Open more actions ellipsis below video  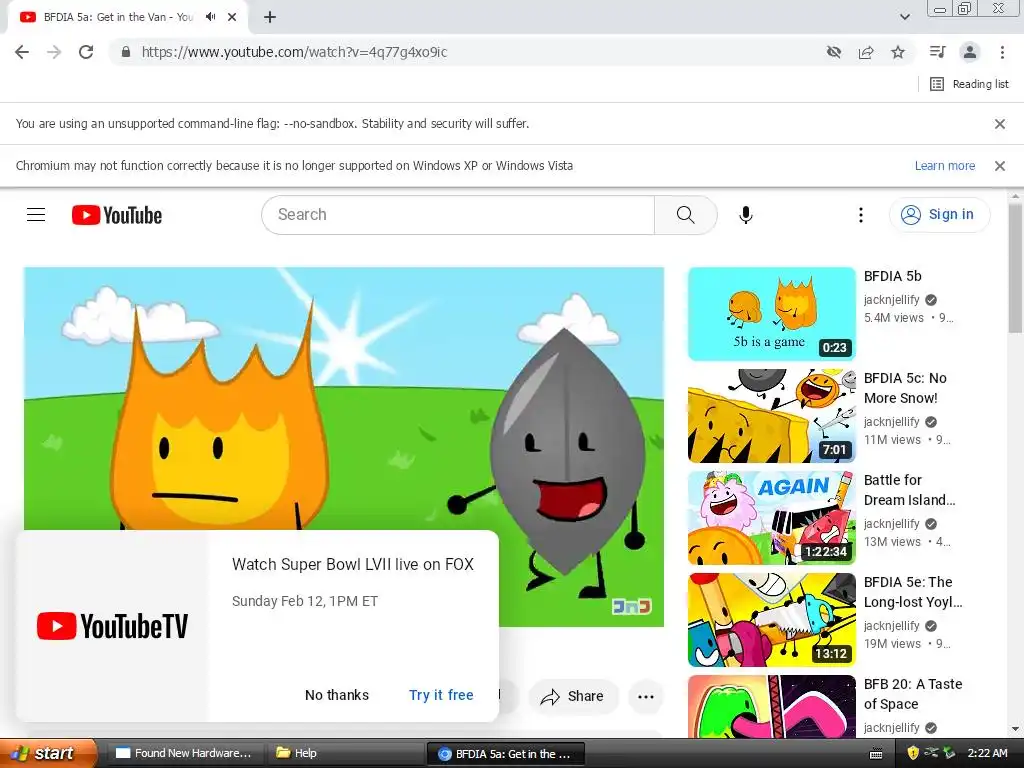tap(646, 697)
